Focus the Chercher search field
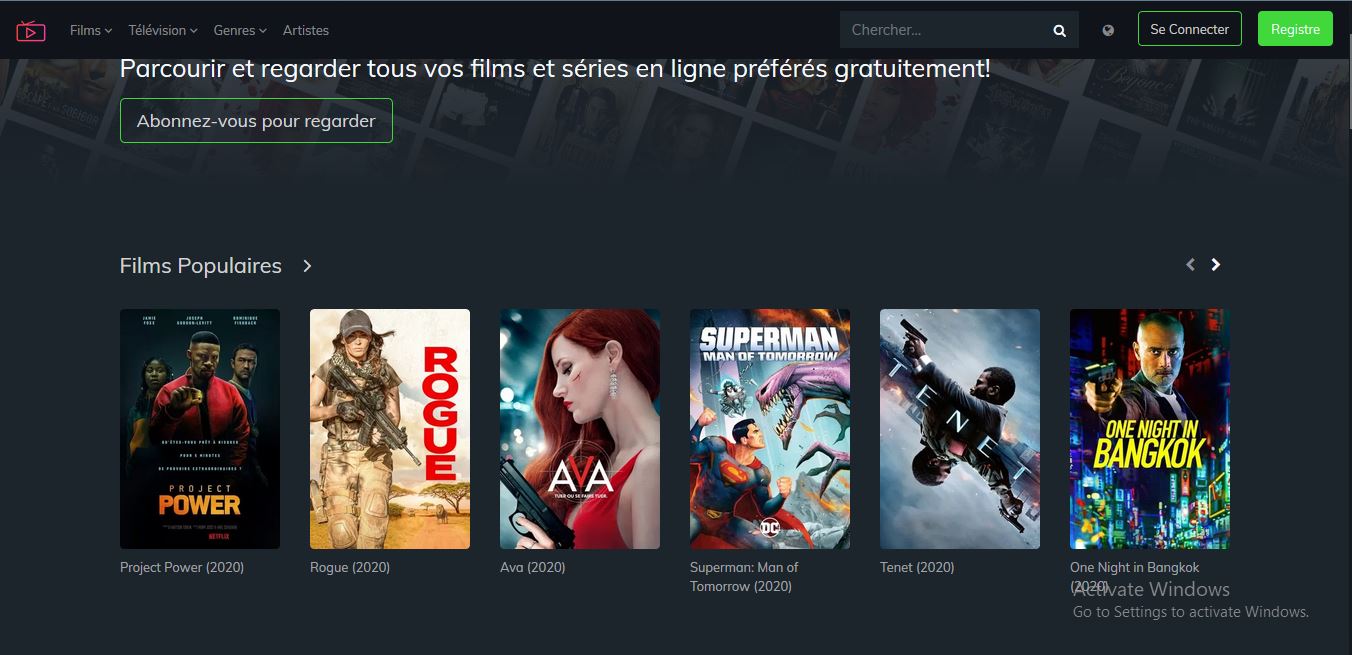This screenshot has width=1352, height=655. (x=945, y=30)
